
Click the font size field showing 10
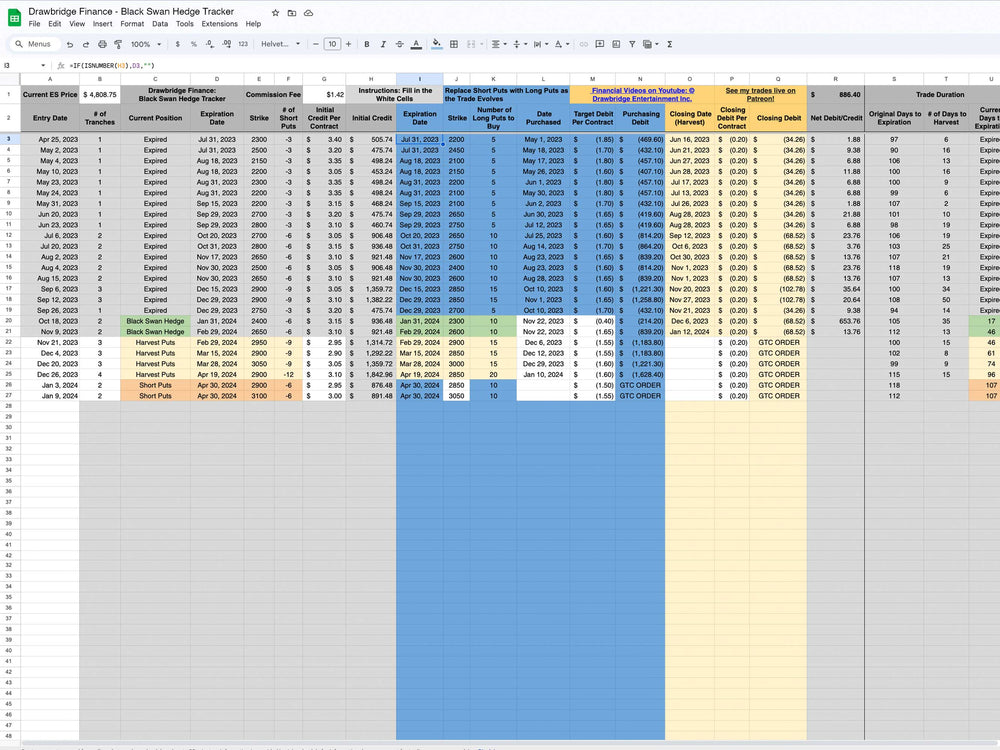click(332, 45)
